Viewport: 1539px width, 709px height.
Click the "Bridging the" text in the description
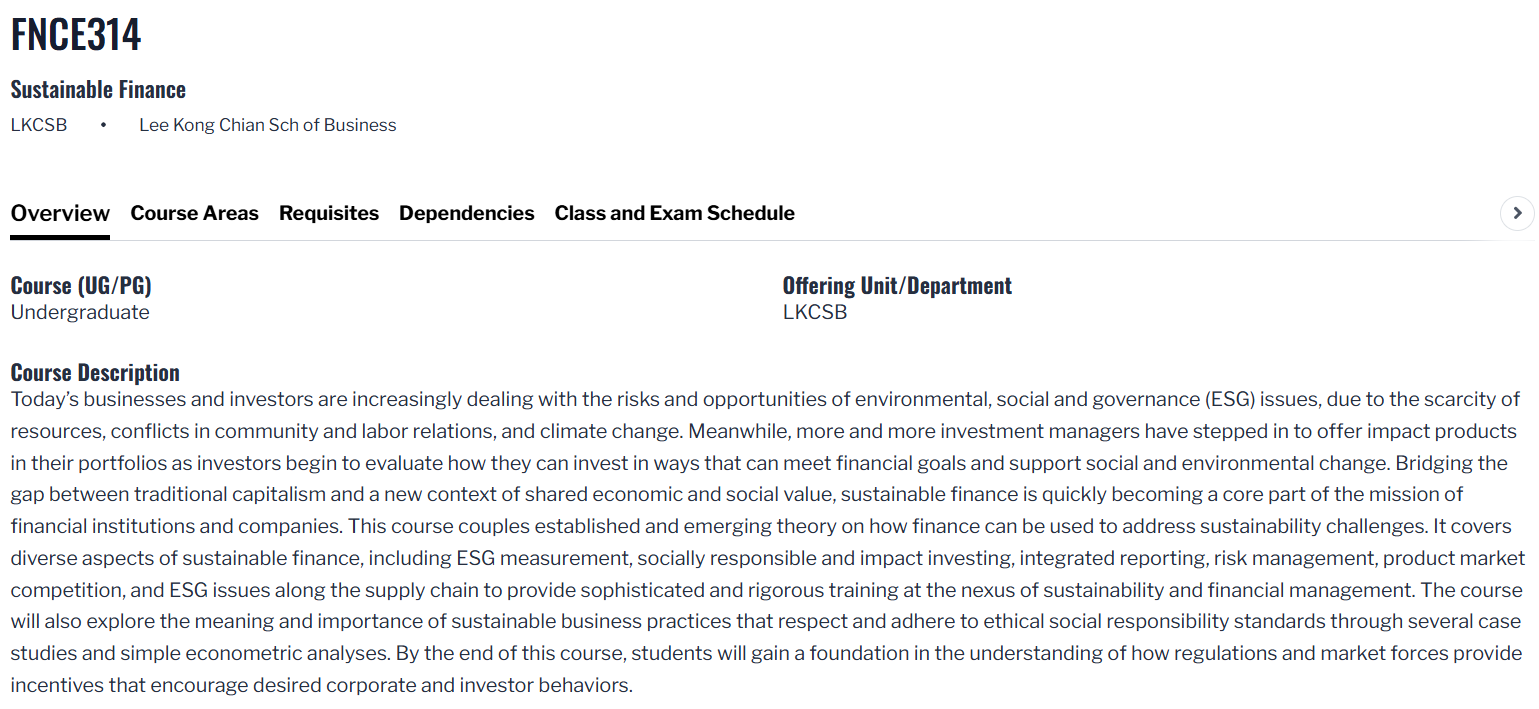1451,463
